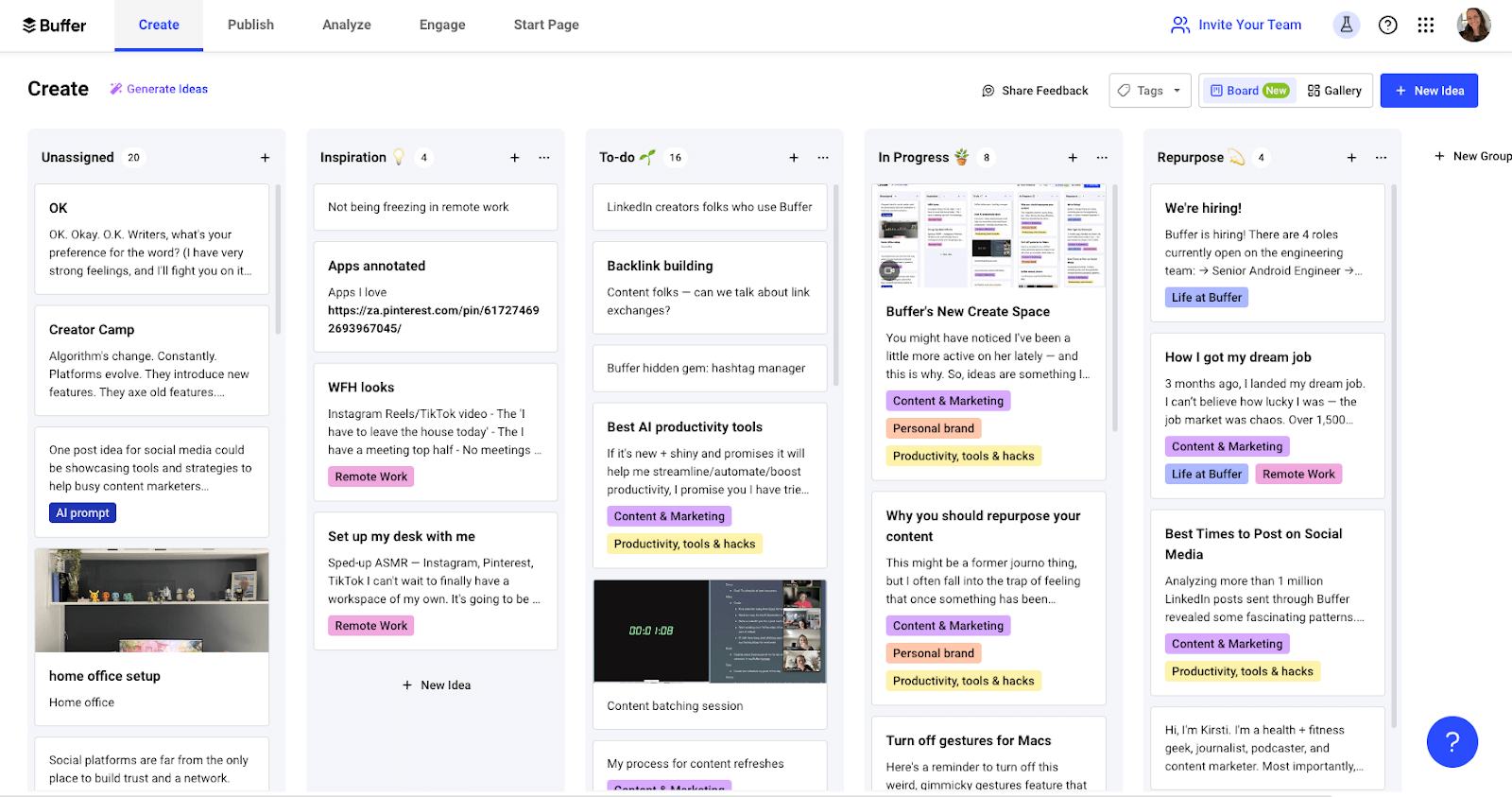Open the In Progress column options menu
Viewport: 1512px width, 797px height.
[1102, 158]
